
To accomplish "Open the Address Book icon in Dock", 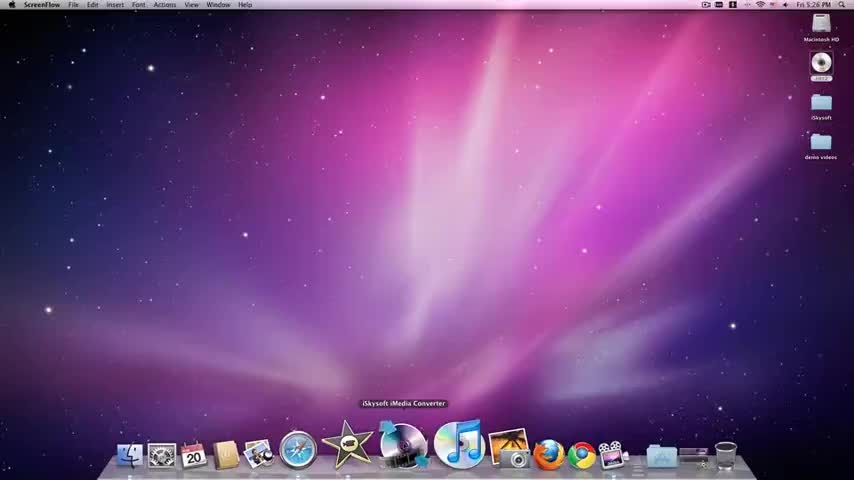I will coord(225,455).
